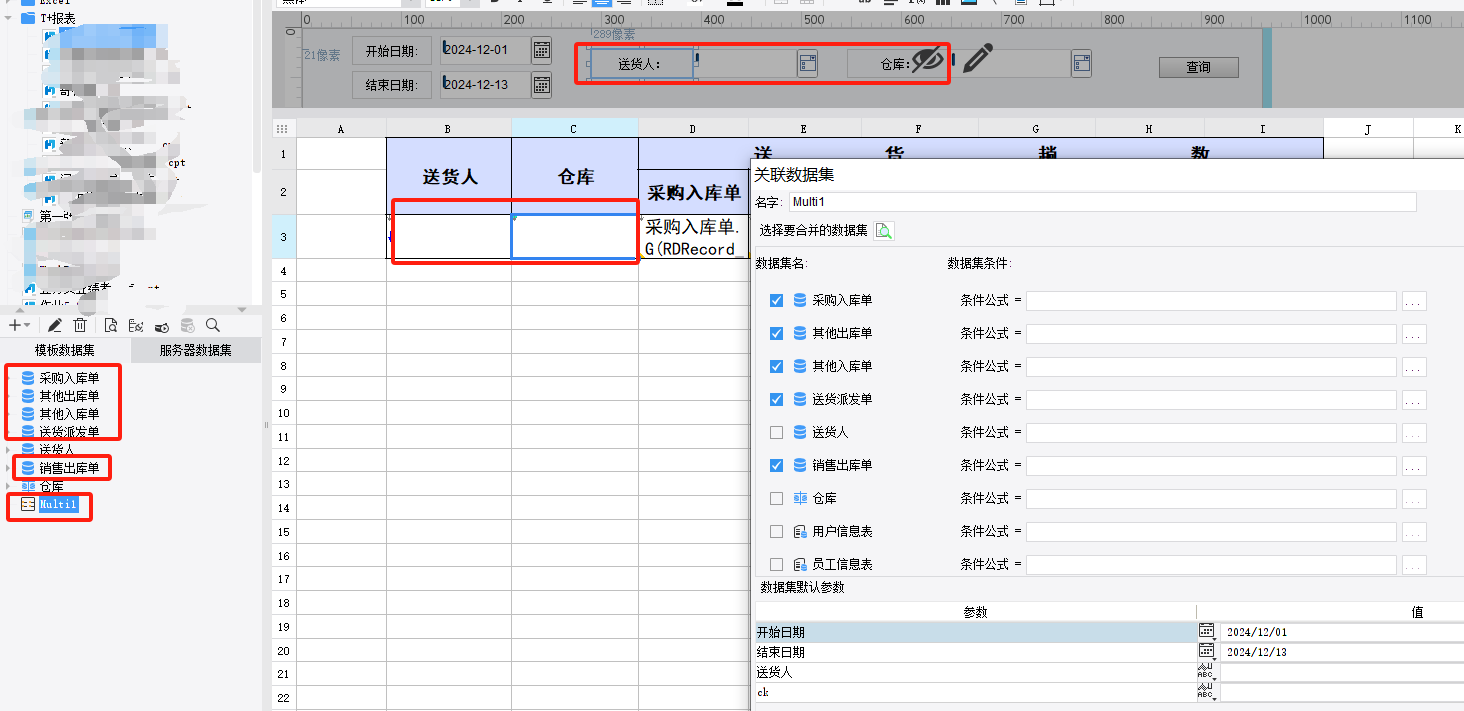
Task: Click Multi1 linked dataset icon in tree
Action: pos(28,505)
